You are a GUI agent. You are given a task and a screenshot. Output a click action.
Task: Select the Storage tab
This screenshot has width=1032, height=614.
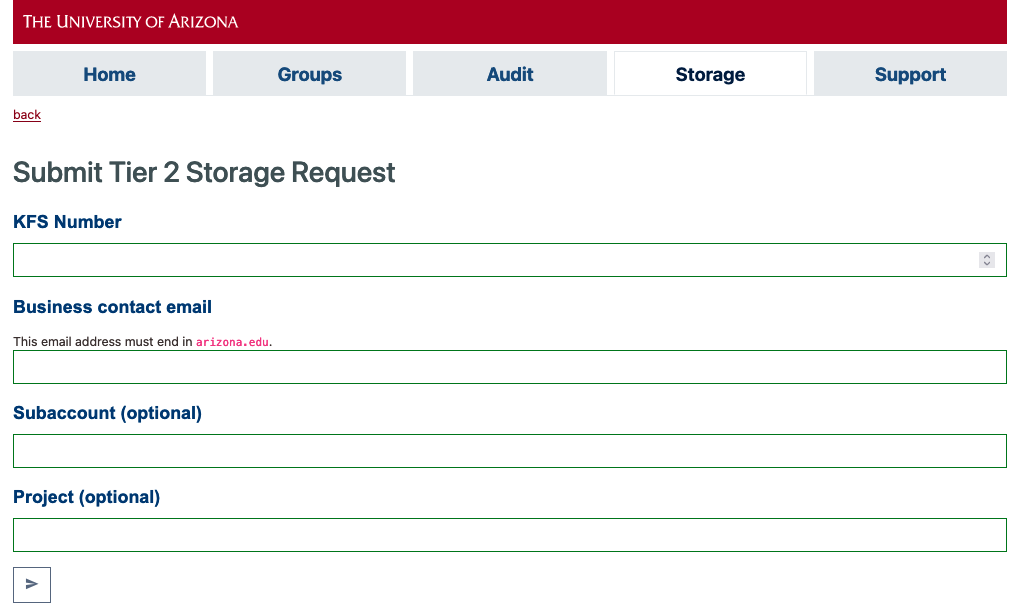tap(710, 74)
